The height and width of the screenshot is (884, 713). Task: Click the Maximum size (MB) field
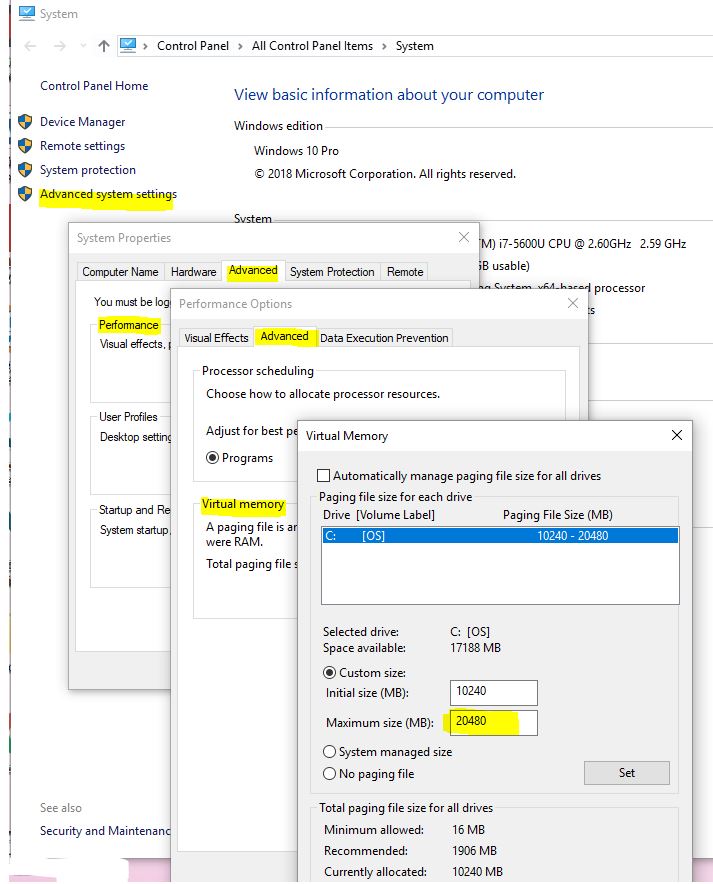coord(494,722)
